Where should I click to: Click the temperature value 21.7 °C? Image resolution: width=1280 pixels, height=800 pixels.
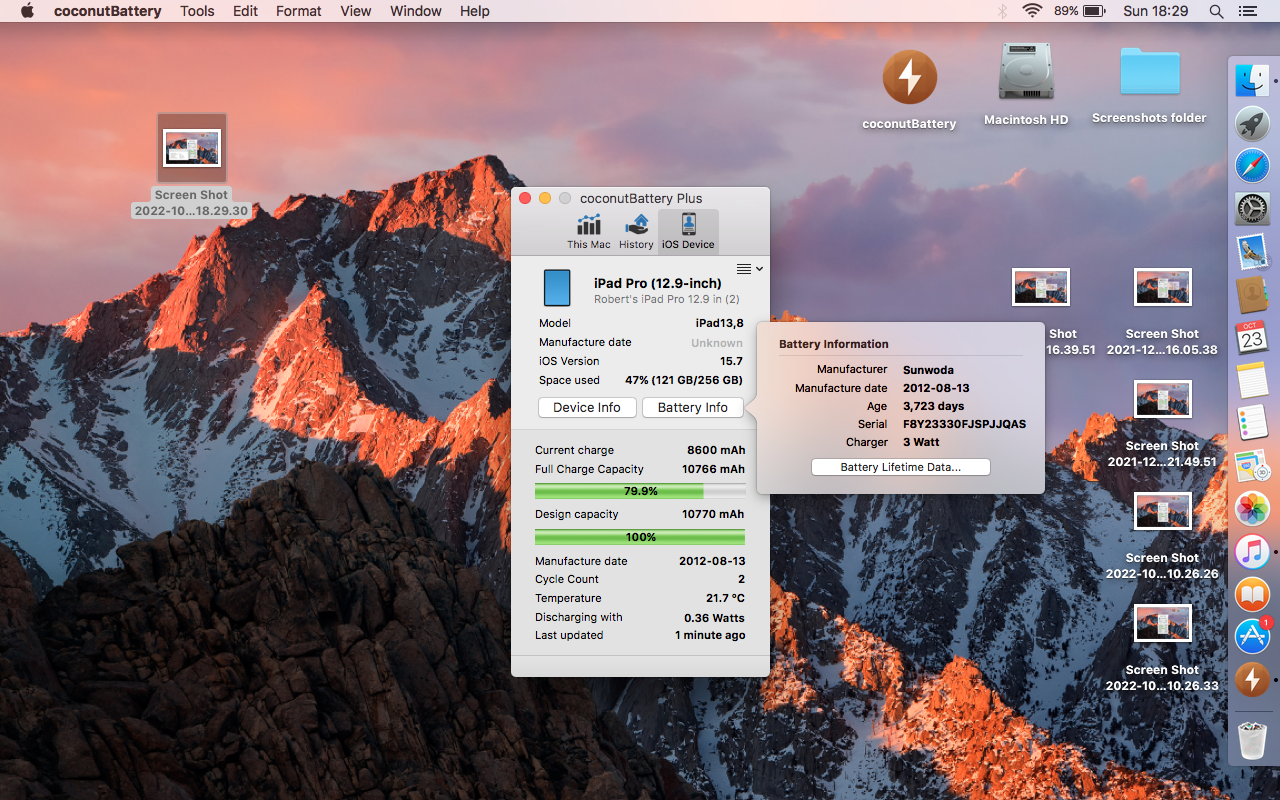click(x=725, y=598)
